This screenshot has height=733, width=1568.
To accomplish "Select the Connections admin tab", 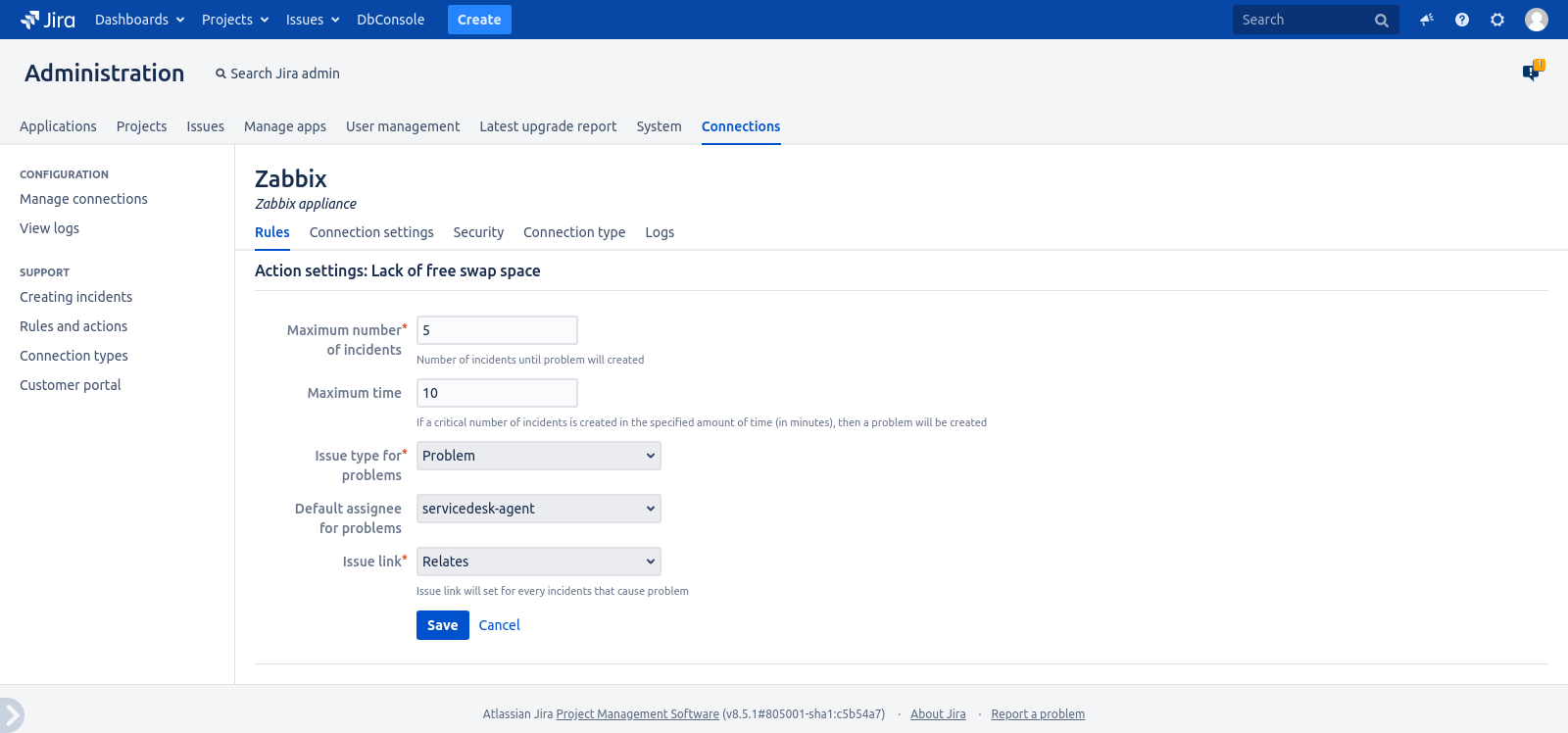I will [x=741, y=126].
